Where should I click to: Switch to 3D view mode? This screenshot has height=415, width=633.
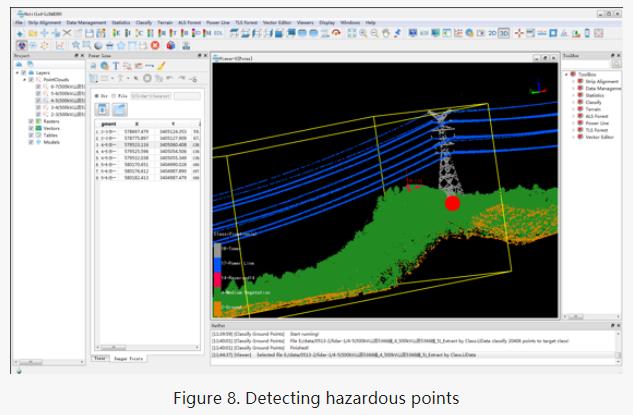click(503, 34)
